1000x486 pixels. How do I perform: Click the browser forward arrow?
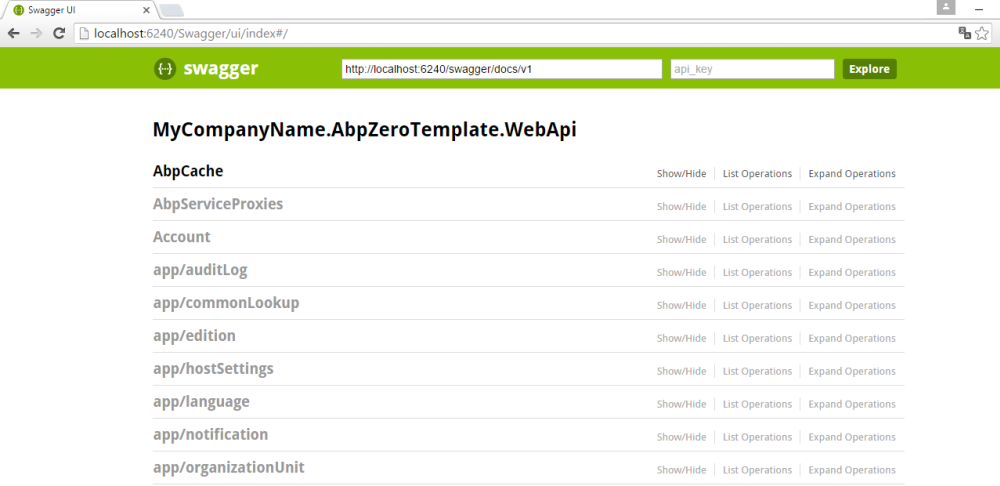36,33
